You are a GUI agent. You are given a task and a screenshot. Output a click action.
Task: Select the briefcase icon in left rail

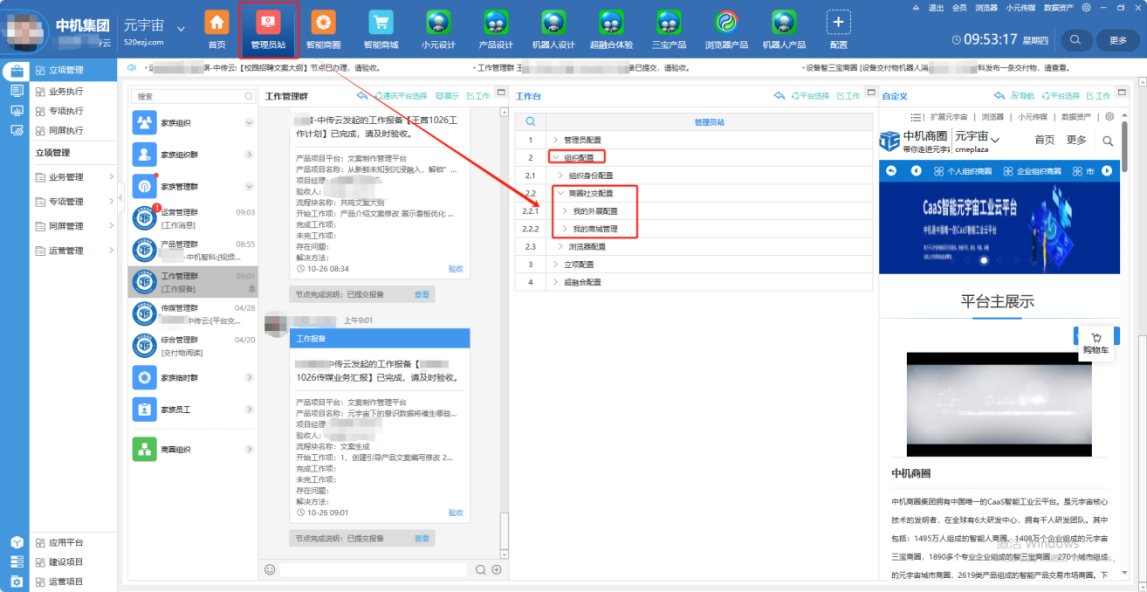point(16,71)
